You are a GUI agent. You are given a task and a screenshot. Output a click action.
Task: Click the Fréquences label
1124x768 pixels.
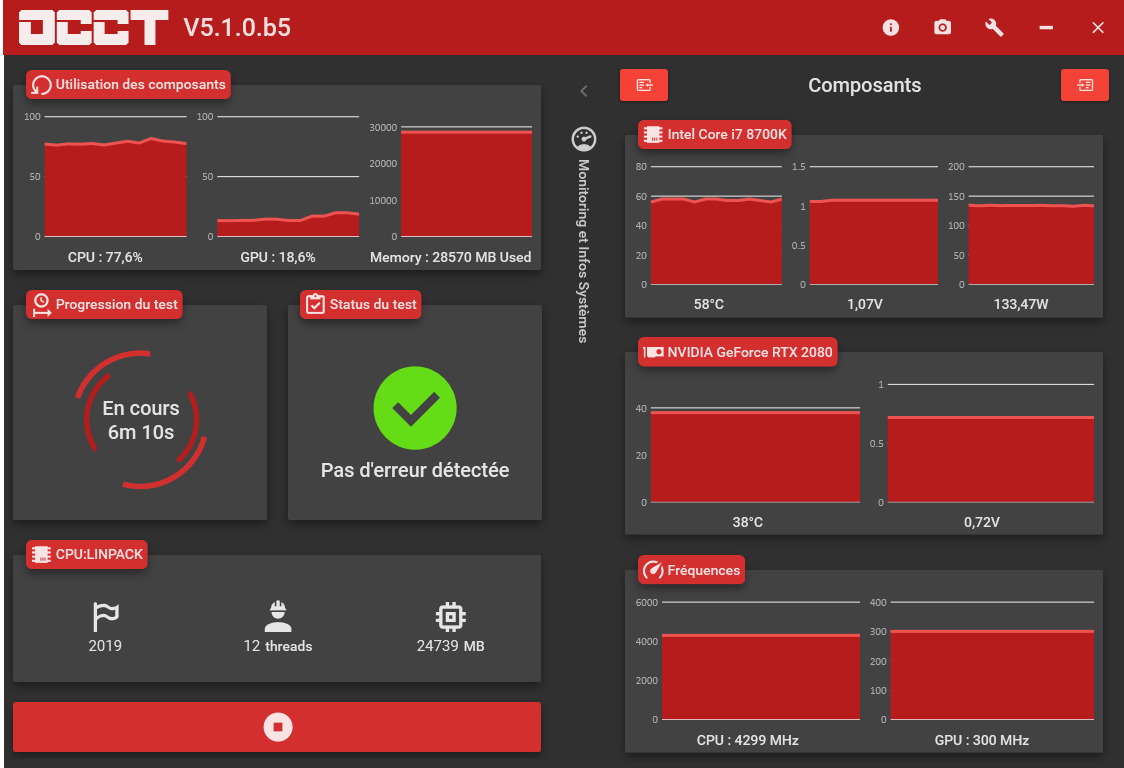point(692,570)
